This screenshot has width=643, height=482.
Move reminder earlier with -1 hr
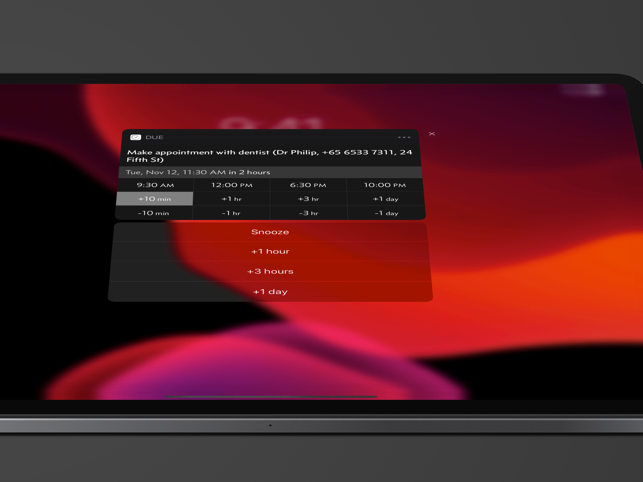(231, 213)
